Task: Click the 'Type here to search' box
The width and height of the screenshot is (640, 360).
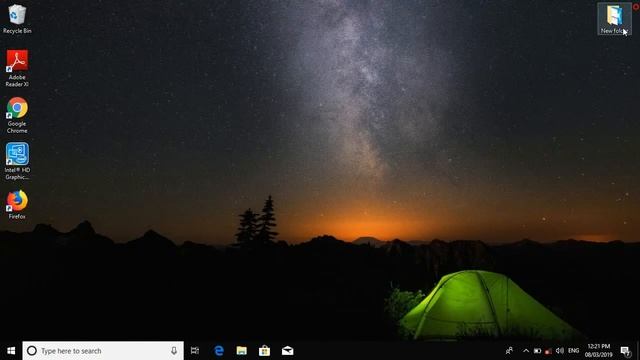Action: click(x=103, y=351)
